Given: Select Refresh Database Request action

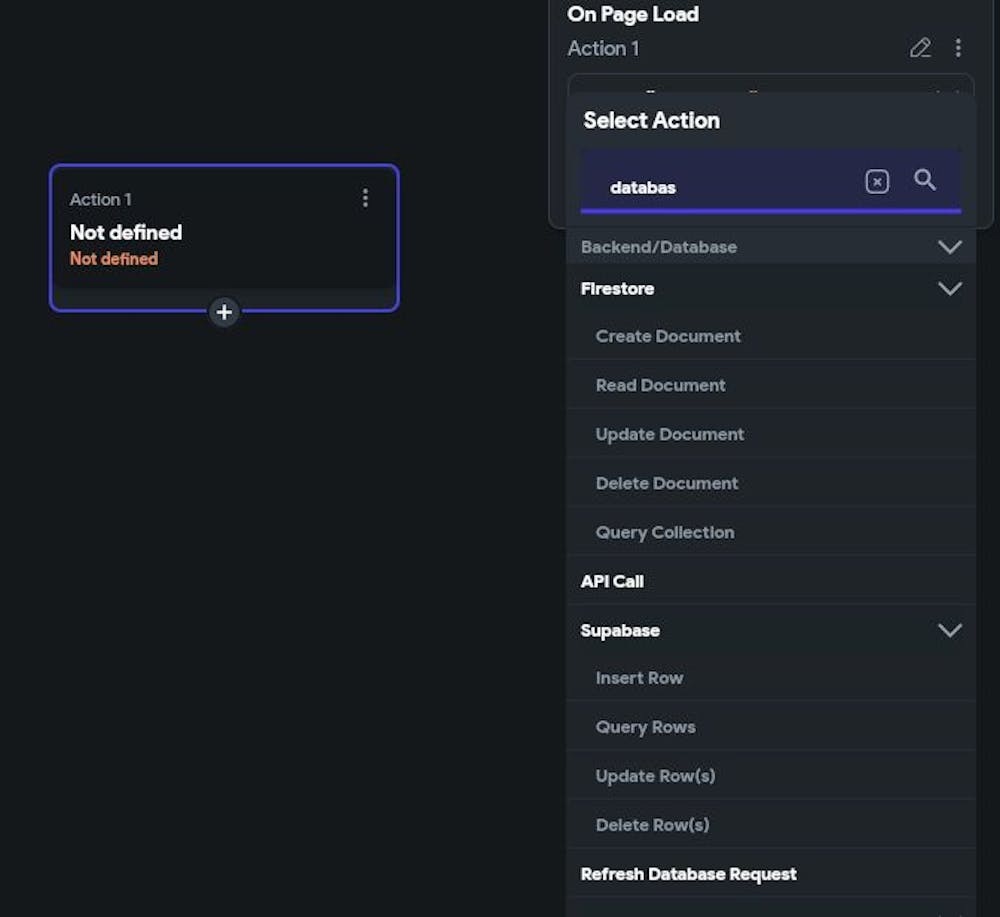Looking at the screenshot, I should click(x=688, y=874).
